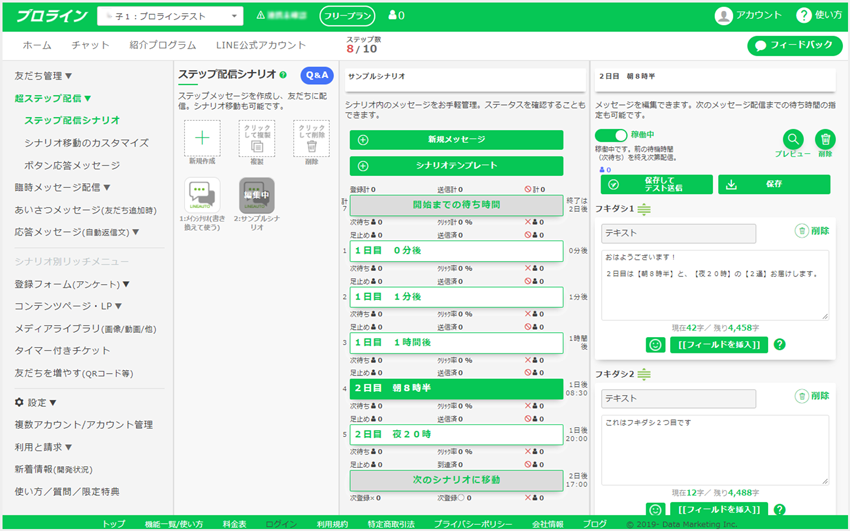
Task: Click the message 削除 trash icon near preview
Action: tap(826, 139)
